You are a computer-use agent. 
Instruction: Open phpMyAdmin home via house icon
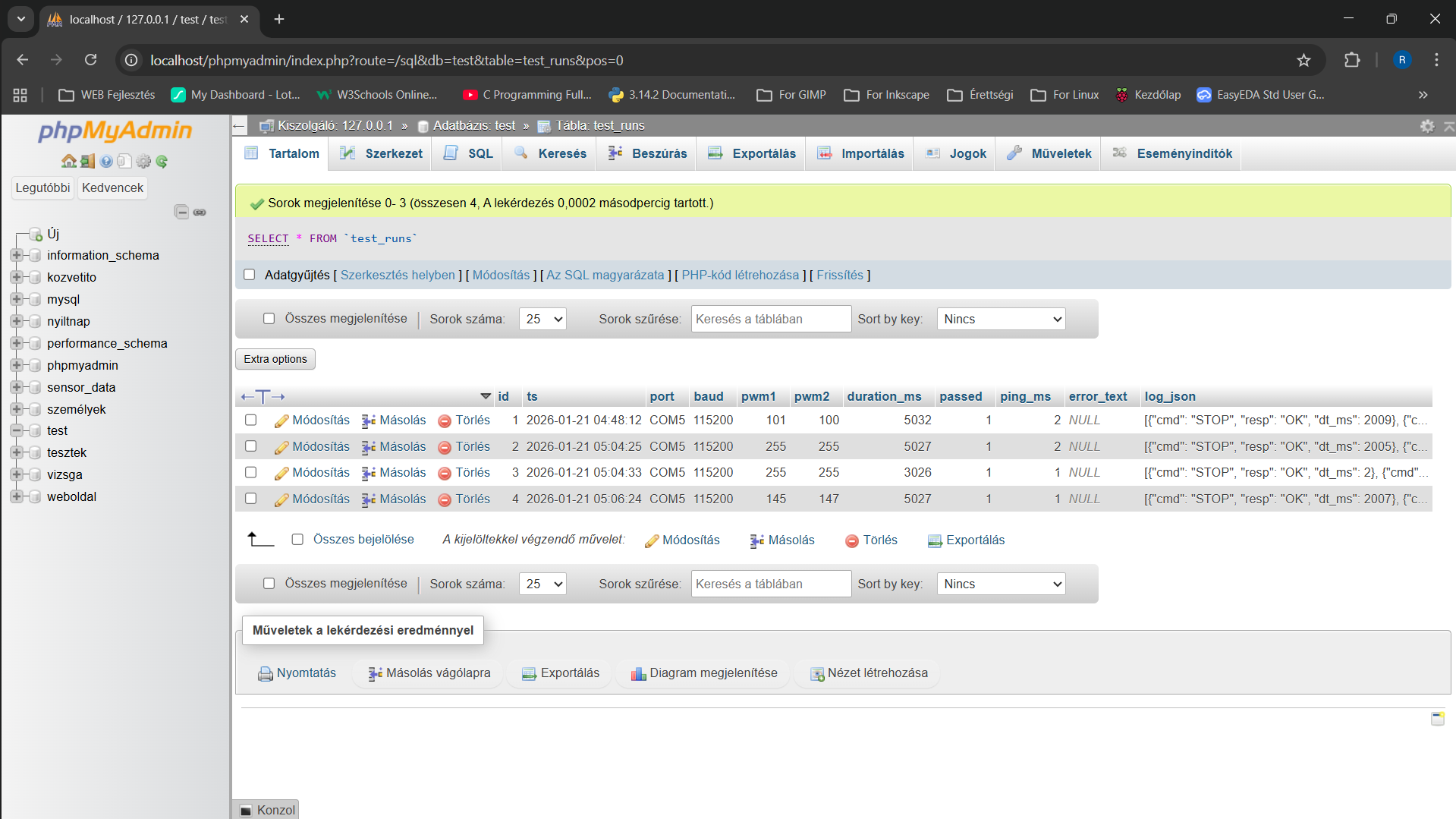coord(68,161)
